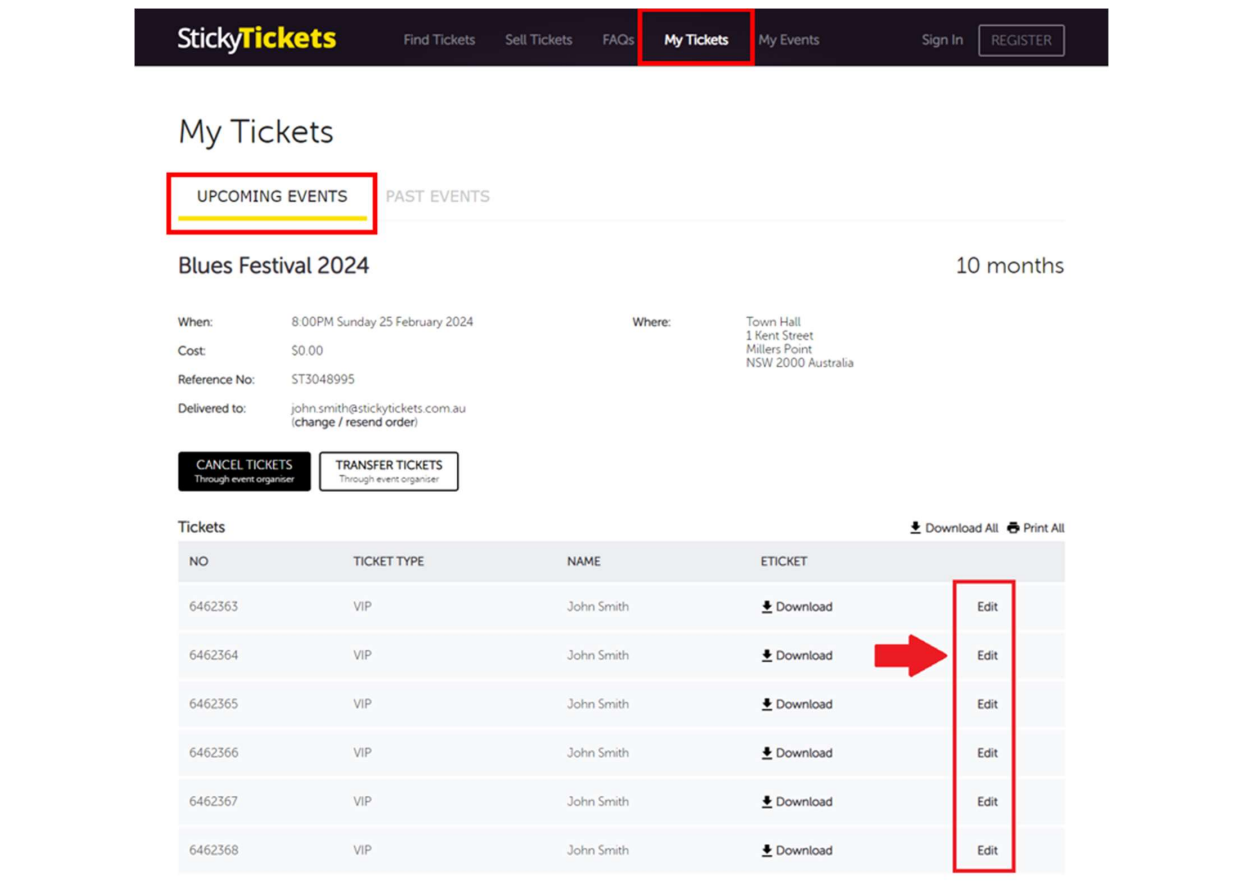
Task: Click the My Tickets page heading
Action: pos(256,132)
